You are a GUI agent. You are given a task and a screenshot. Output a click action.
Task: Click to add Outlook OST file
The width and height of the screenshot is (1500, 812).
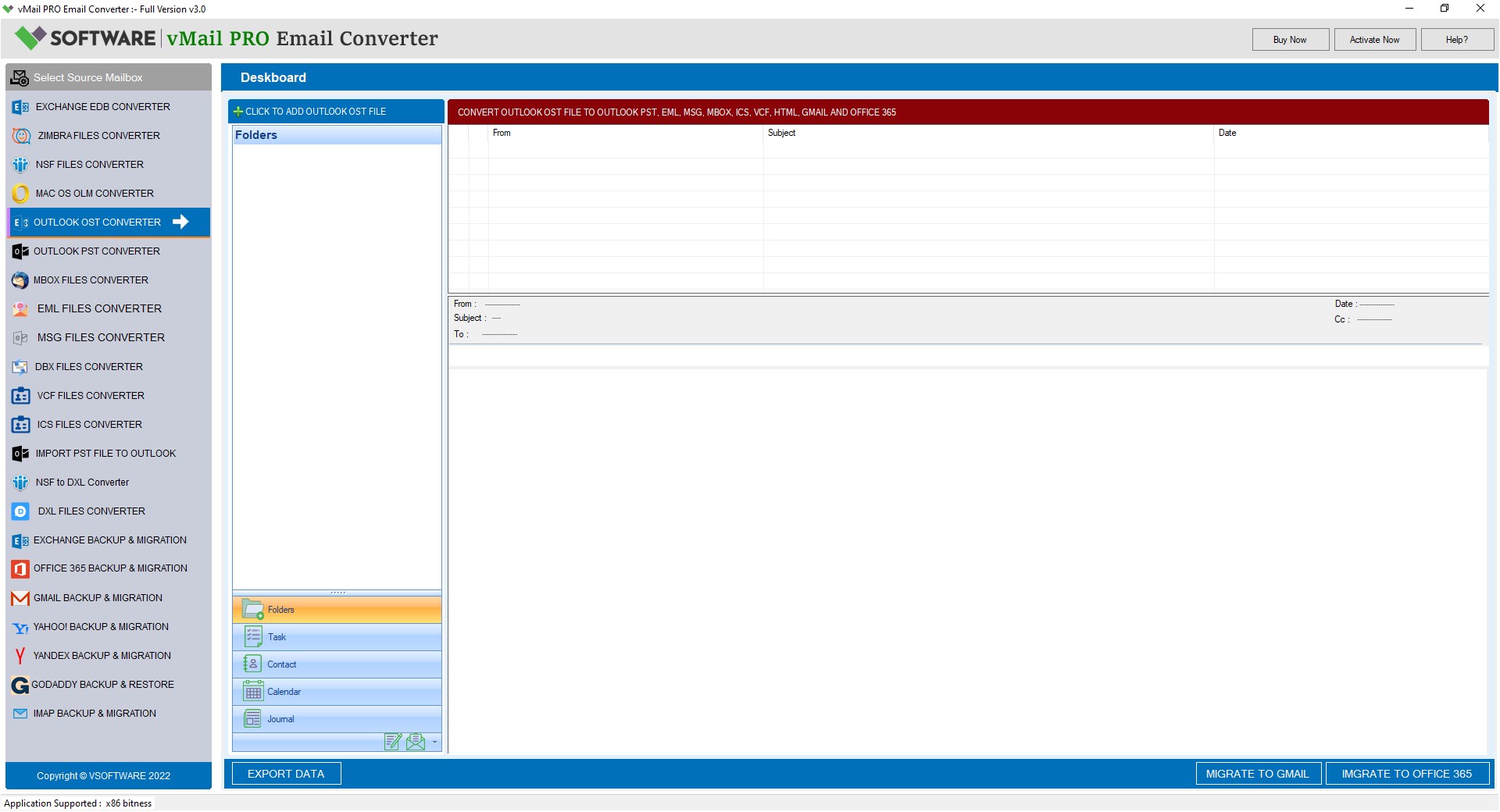[336, 112]
